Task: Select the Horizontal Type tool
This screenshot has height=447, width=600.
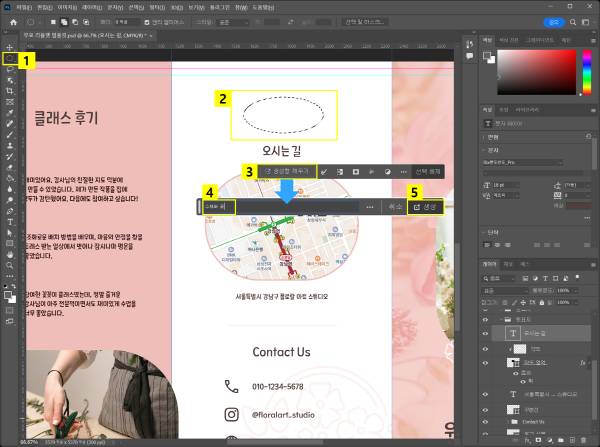Action: click(10, 223)
